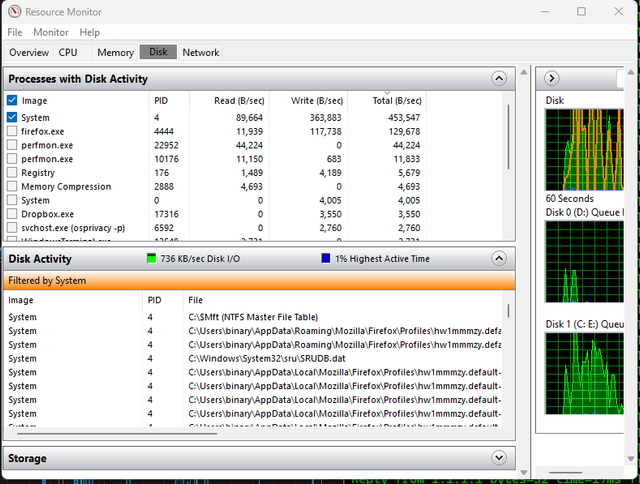Viewport: 640px width, 484px height.
Task: Check the Registry process checkbox
Action: pyautogui.click(x=12, y=173)
